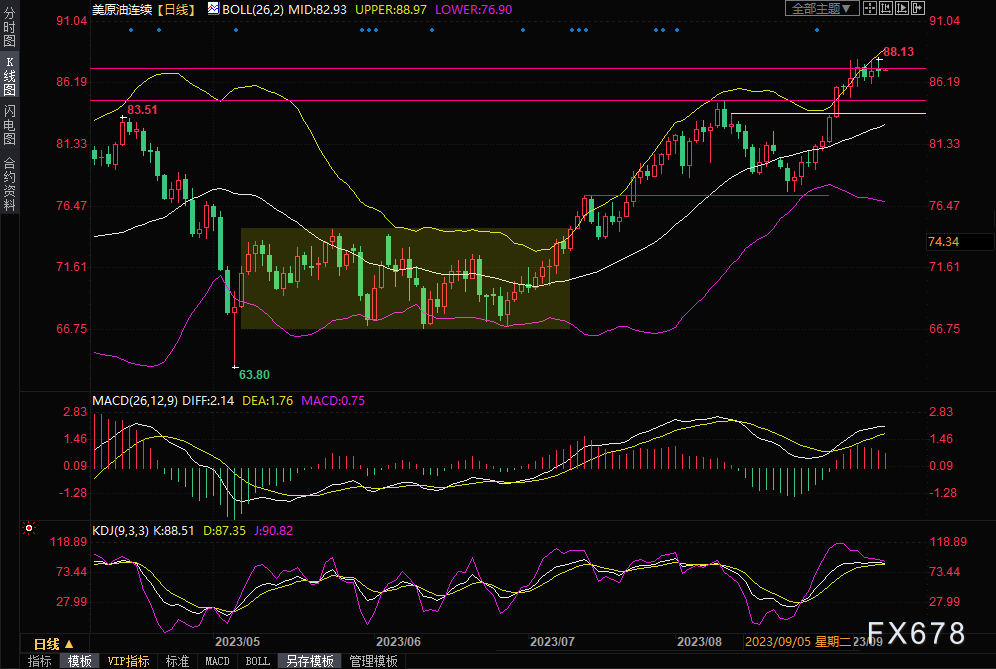This screenshot has width=996, height=669.
Task: Click the first blue event dot above the chart
Action: pyautogui.click(x=131, y=30)
